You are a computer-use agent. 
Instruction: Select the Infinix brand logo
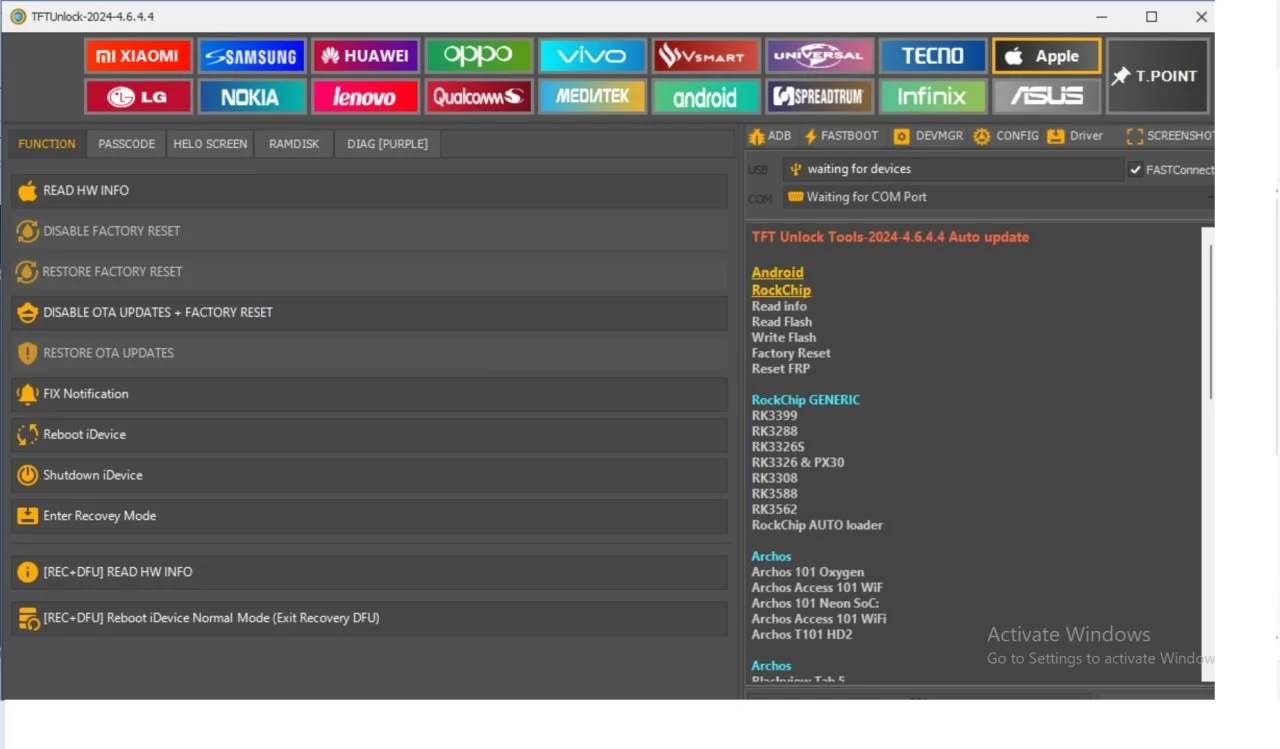click(x=933, y=97)
